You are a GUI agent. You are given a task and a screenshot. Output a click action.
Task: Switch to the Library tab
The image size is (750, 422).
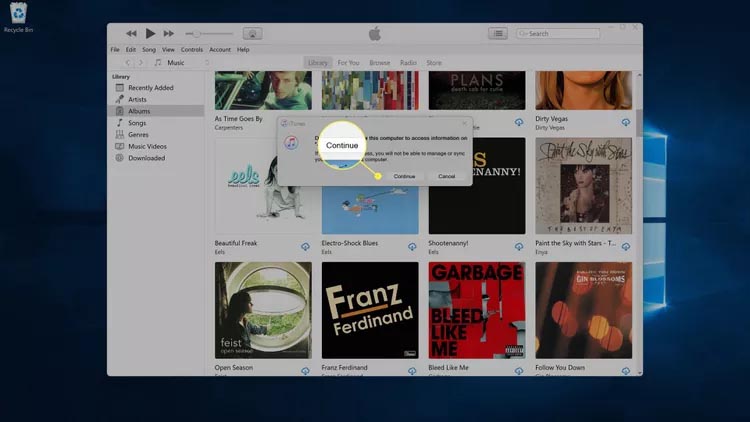click(318, 63)
